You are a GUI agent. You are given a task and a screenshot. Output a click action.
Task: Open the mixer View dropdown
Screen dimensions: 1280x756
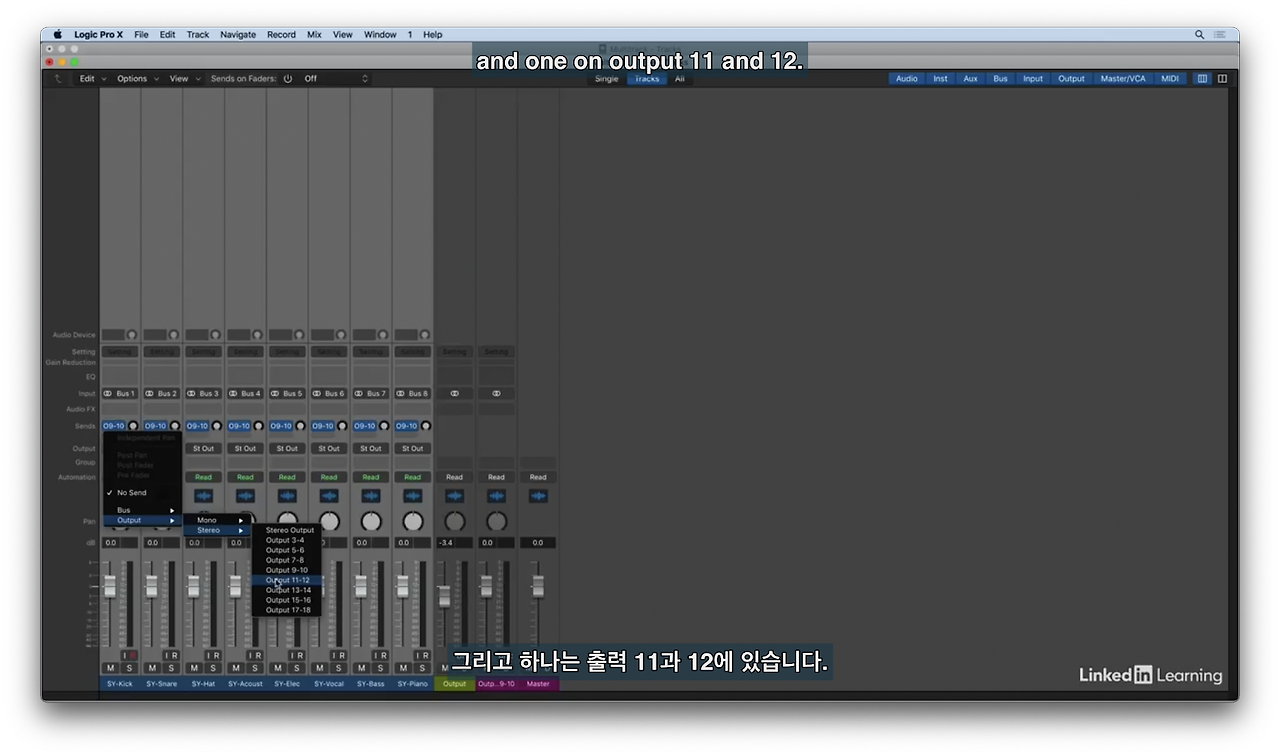[x=185, y=79]
